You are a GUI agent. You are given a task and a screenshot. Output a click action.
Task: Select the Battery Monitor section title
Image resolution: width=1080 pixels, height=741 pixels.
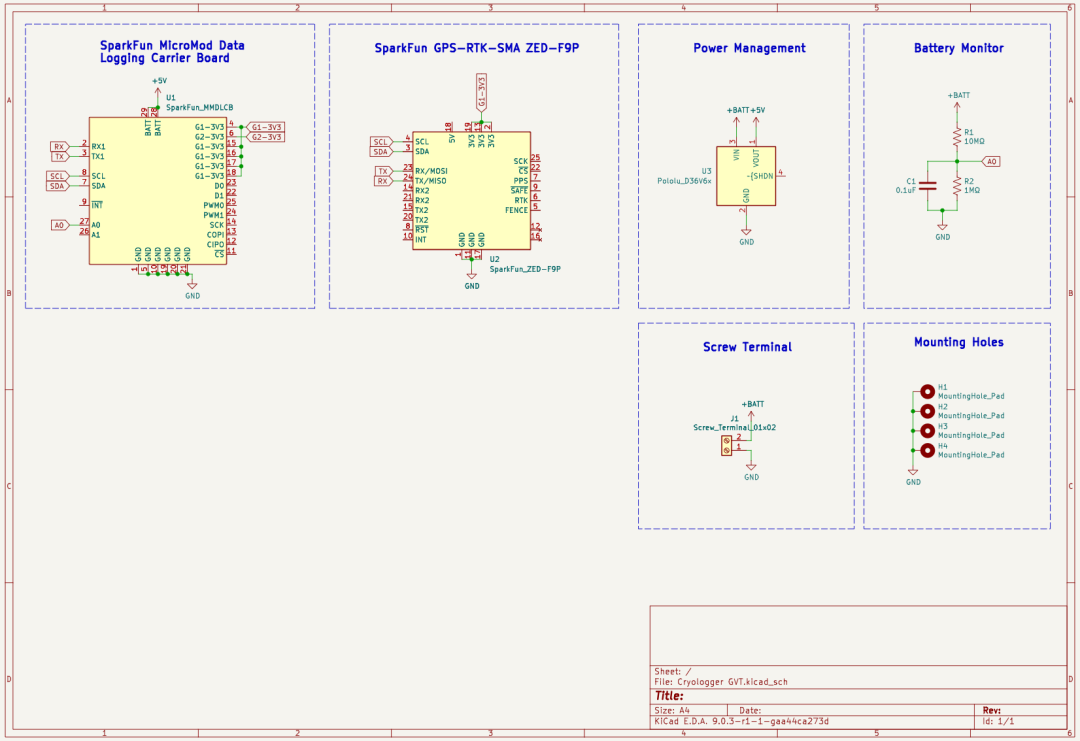click(958, 48)
